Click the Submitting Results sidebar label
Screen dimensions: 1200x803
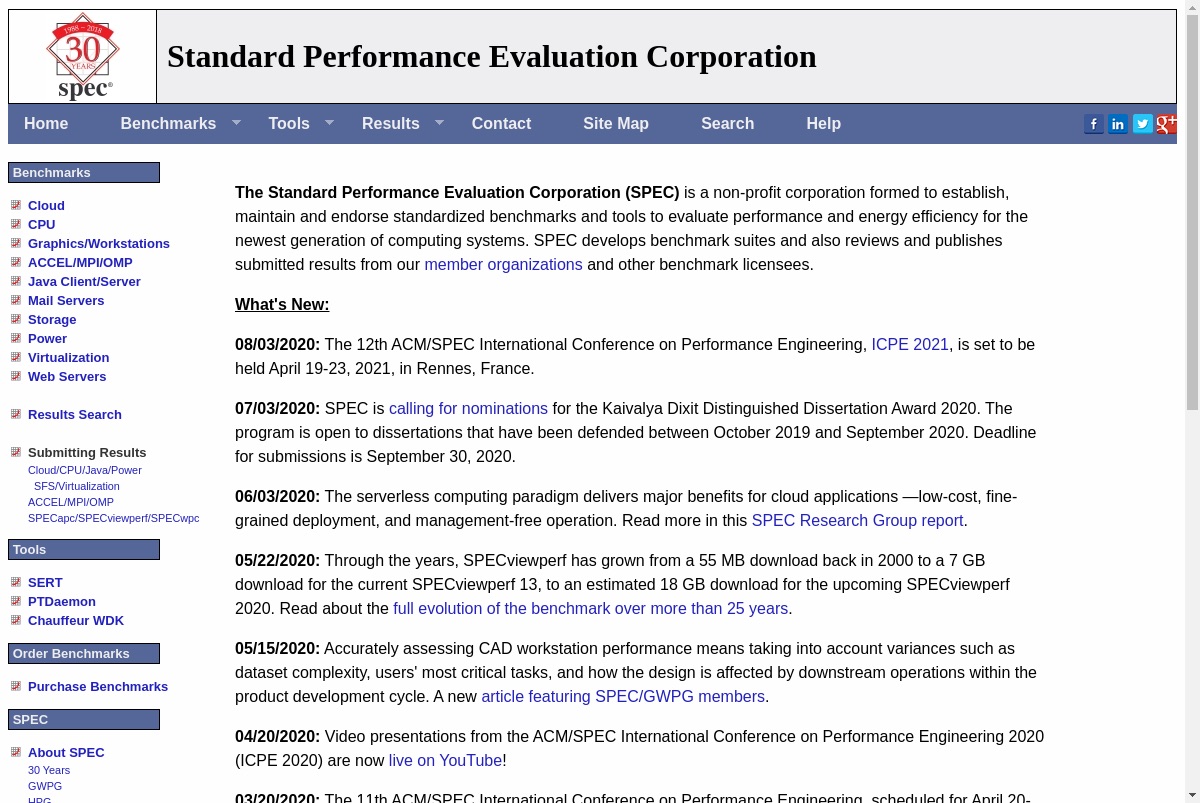tap(87, 452)
